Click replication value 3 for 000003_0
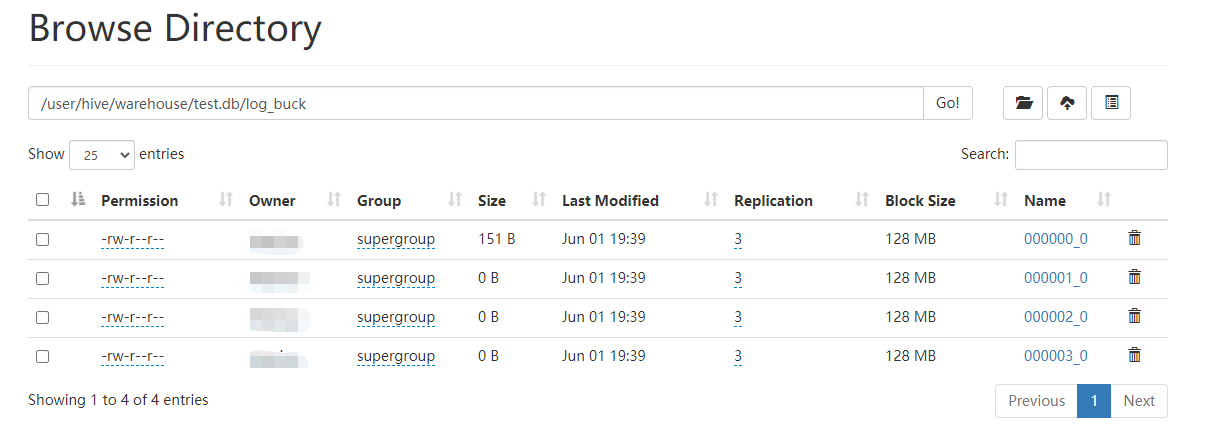This screenshot has height=435, width=1228. [738, 356]
